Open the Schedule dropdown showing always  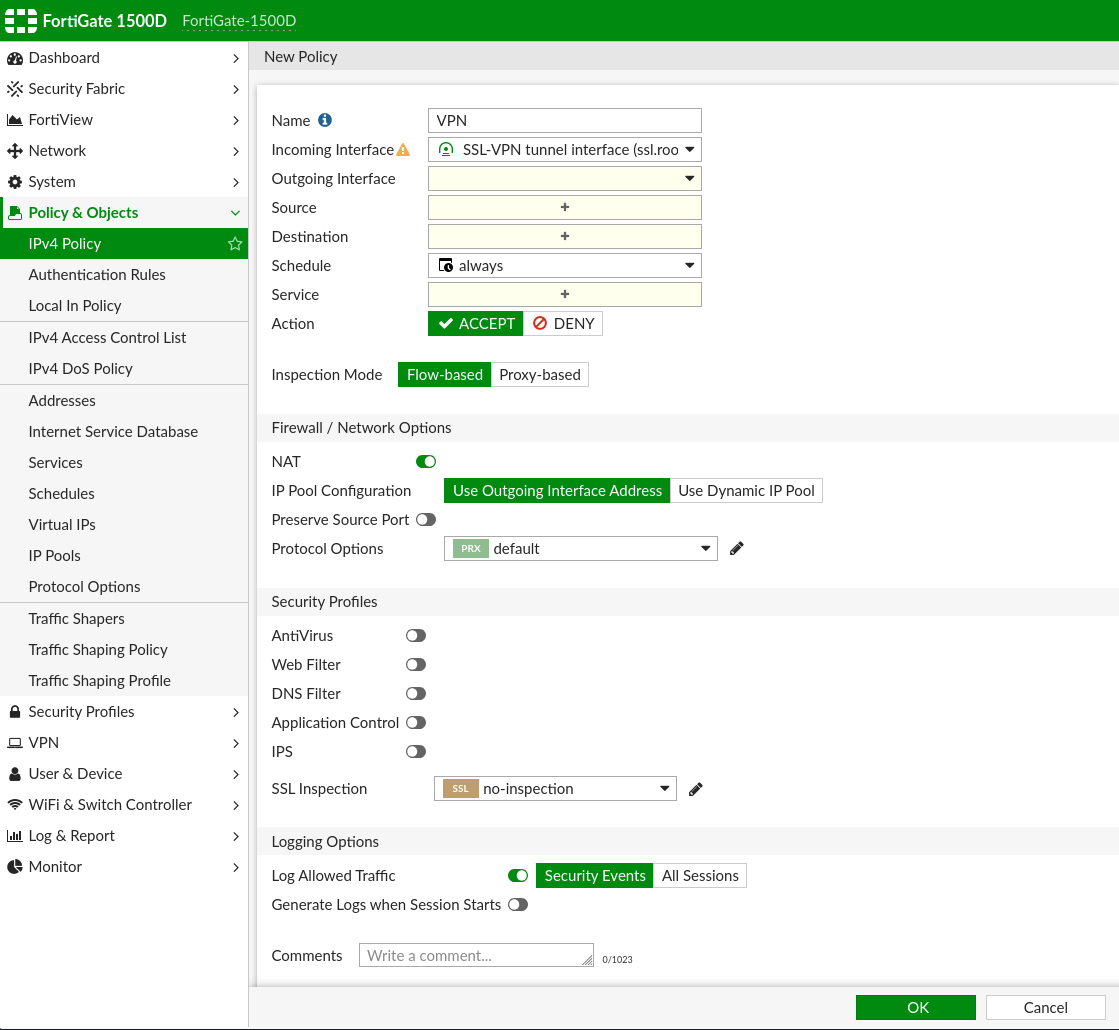pos(564,266)
